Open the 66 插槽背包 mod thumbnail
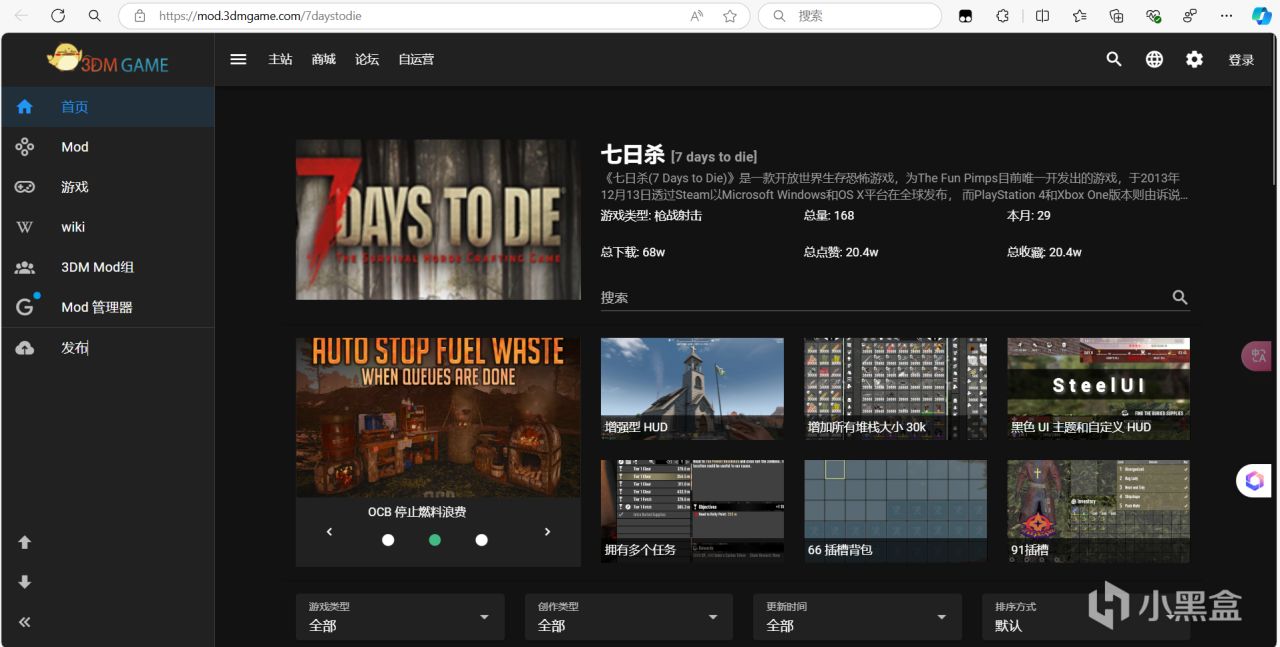Image resolution: width=1280 pixels, height=647 pixels. click(896, 511)
